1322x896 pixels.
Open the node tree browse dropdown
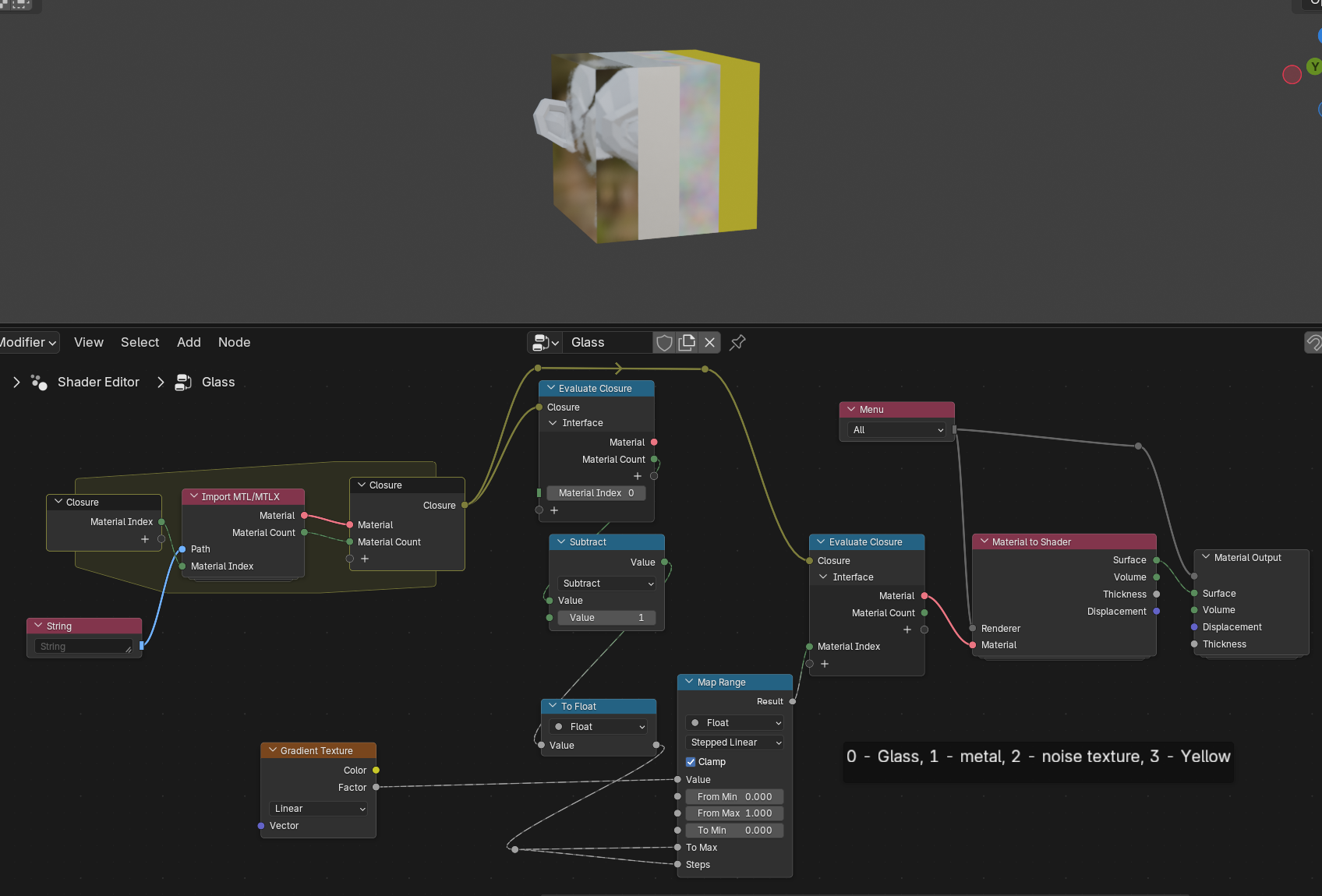click(x=546, y=343)
